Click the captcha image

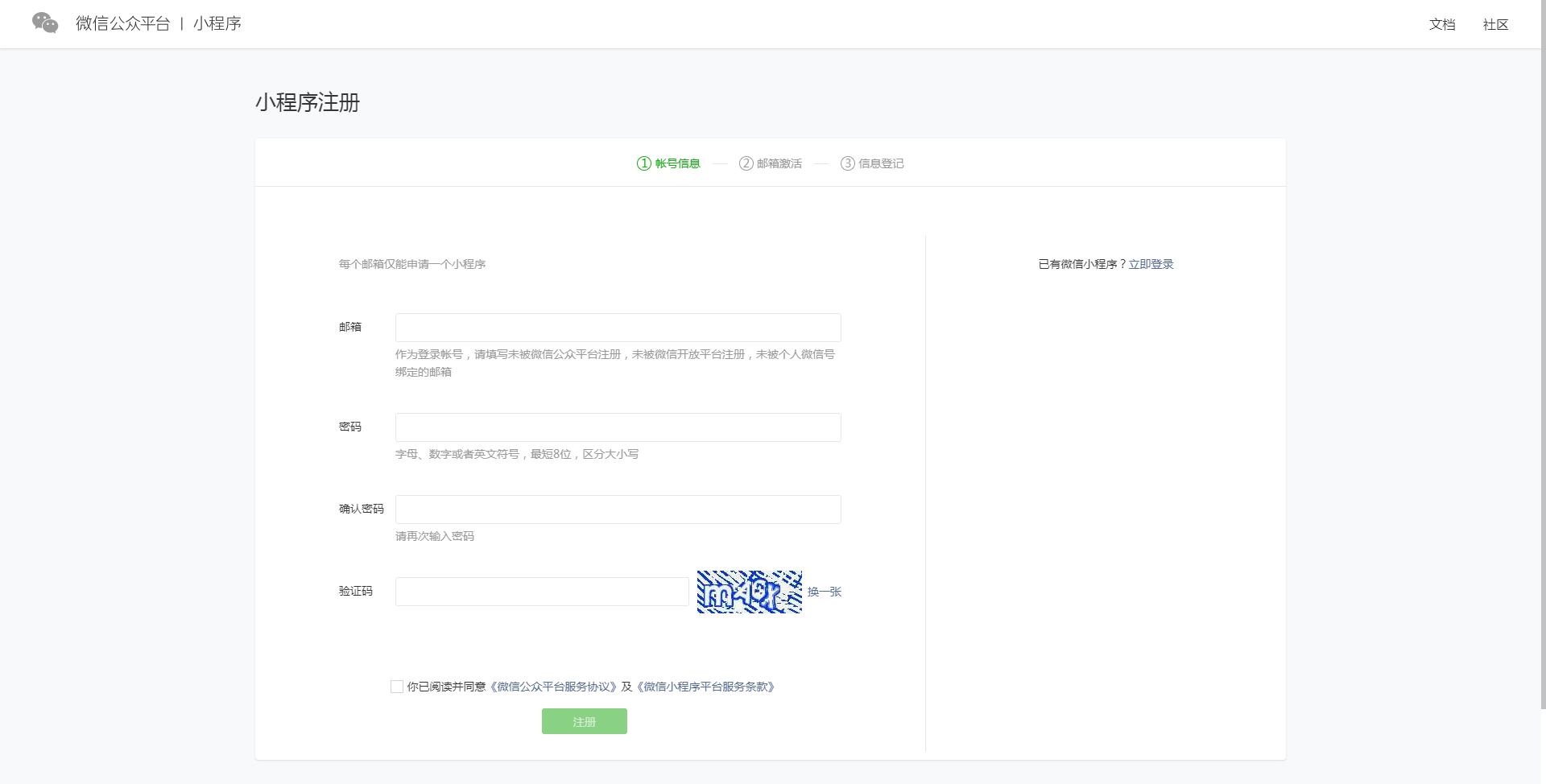click(x=750, y=592)
